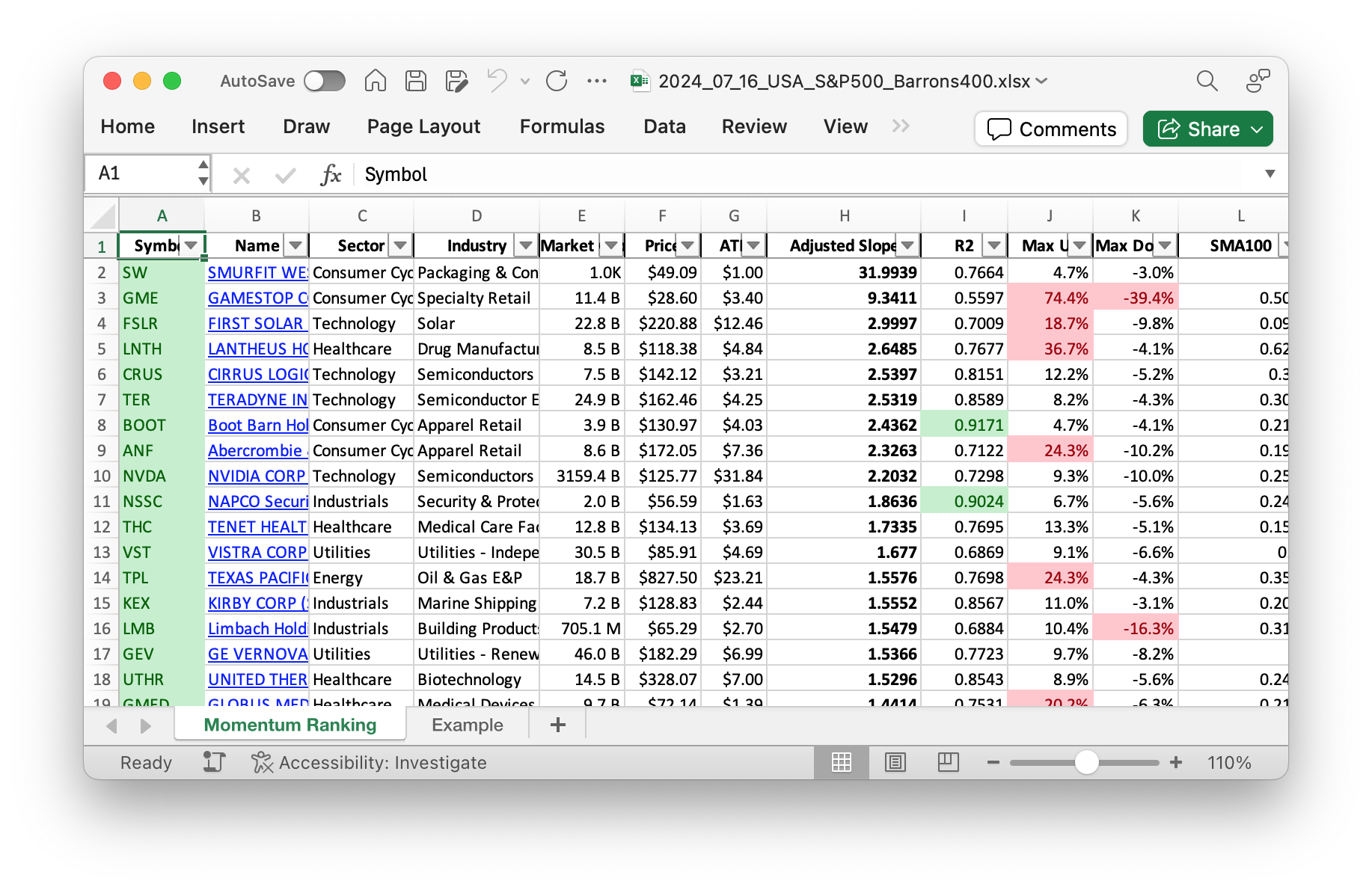Image resolution: width=1372 pixels, height=890 pixels.
Task: Click the Save icon in toolbar
Action: tap(416, 81)
